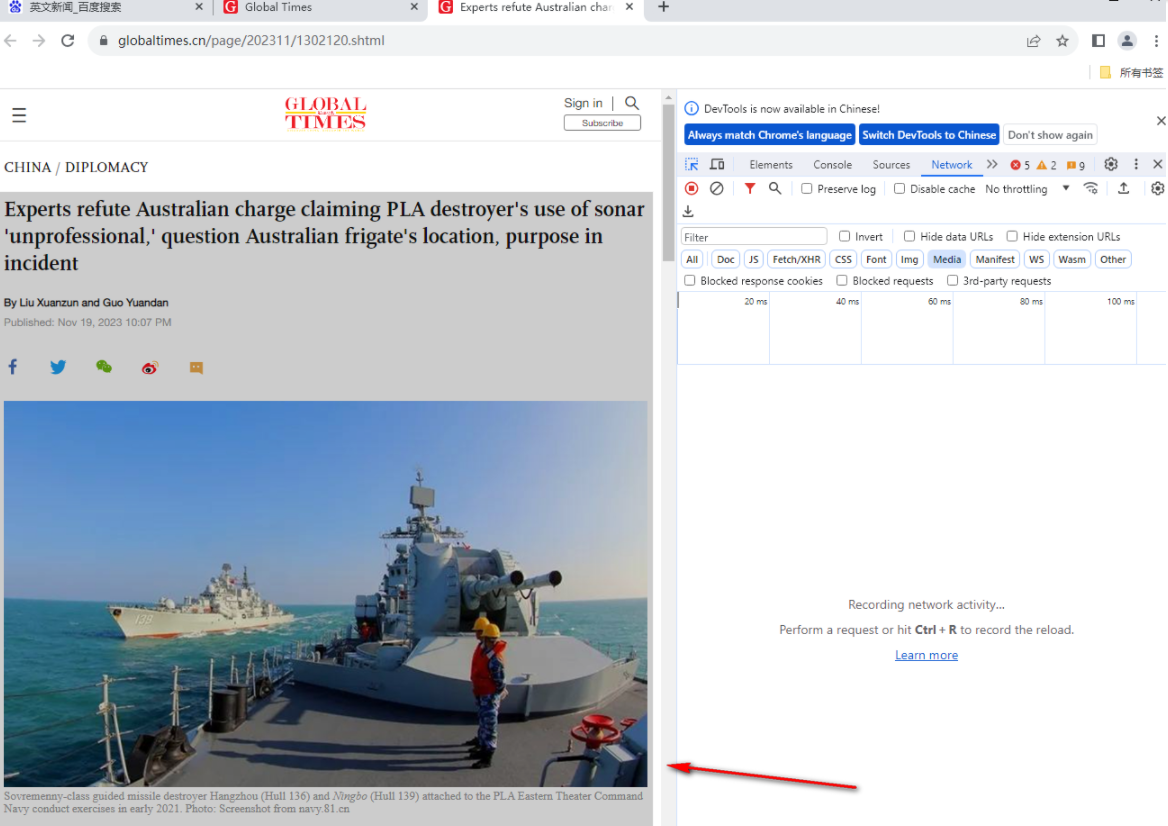Click the Global Times logo
The image size is (1168, 826).
[326, 113]
